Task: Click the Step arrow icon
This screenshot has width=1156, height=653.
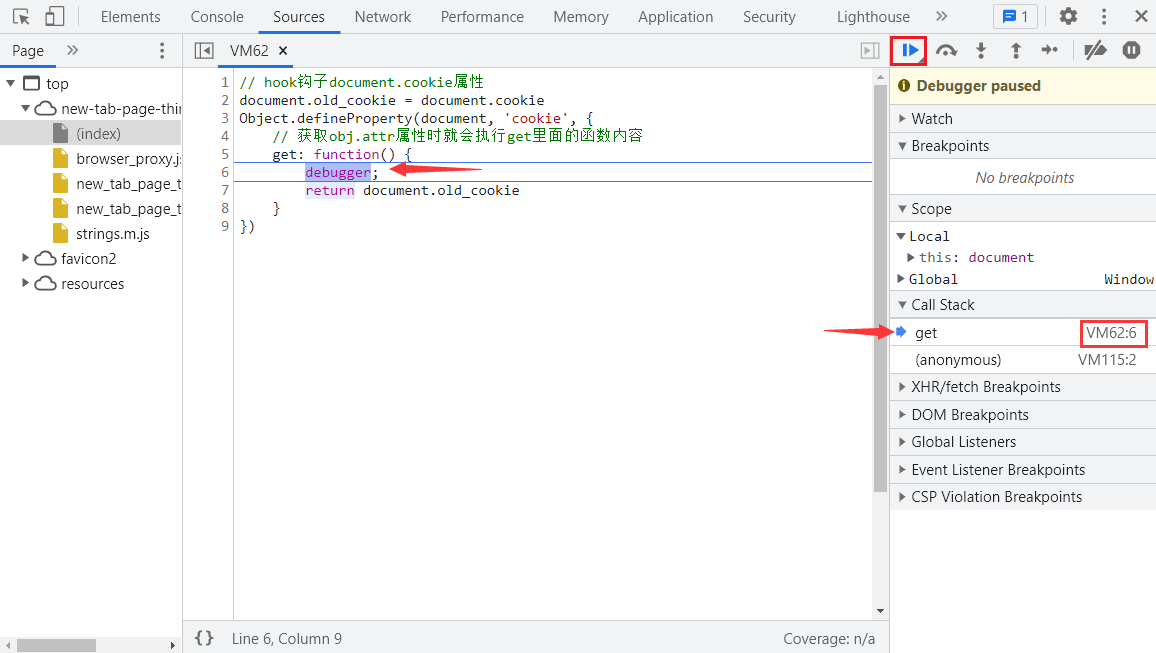Action: [x=1049, y=50]
